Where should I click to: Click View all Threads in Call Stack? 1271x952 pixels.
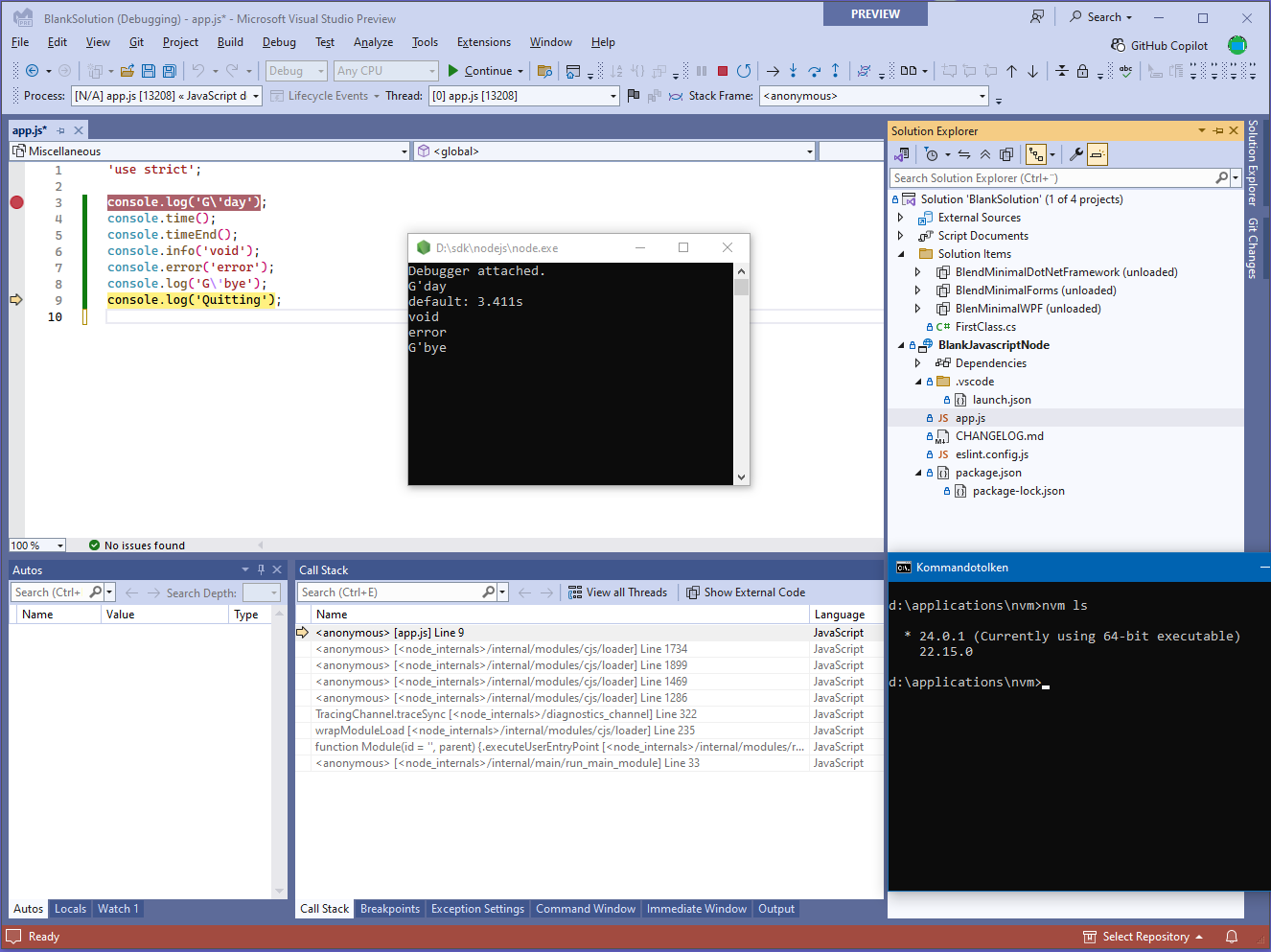click(618, 592)
